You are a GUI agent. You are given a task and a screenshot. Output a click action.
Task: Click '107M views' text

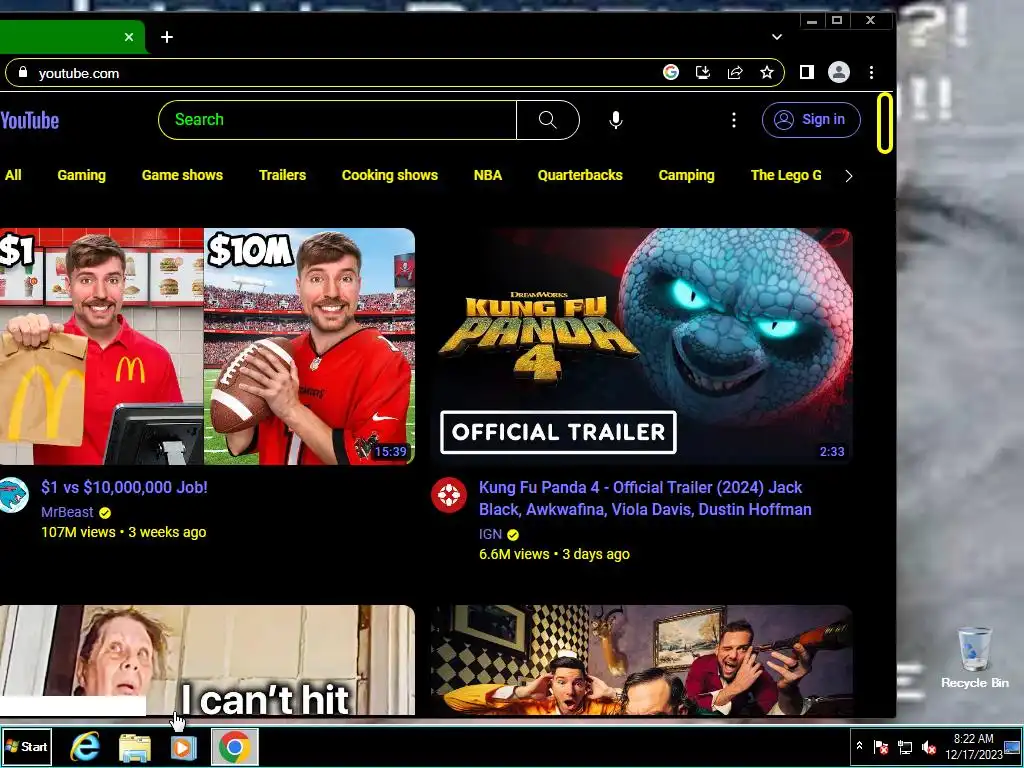click(x=78, y=532)
